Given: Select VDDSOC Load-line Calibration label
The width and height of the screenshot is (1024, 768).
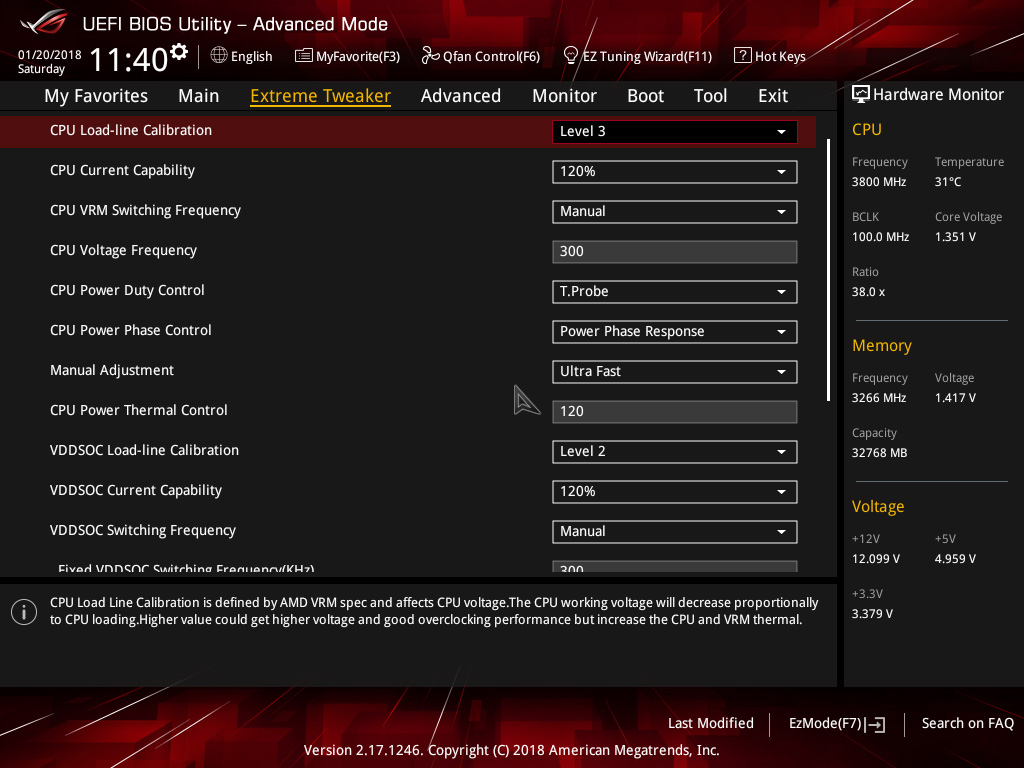Looking at the screenshot, I should 144,451.
